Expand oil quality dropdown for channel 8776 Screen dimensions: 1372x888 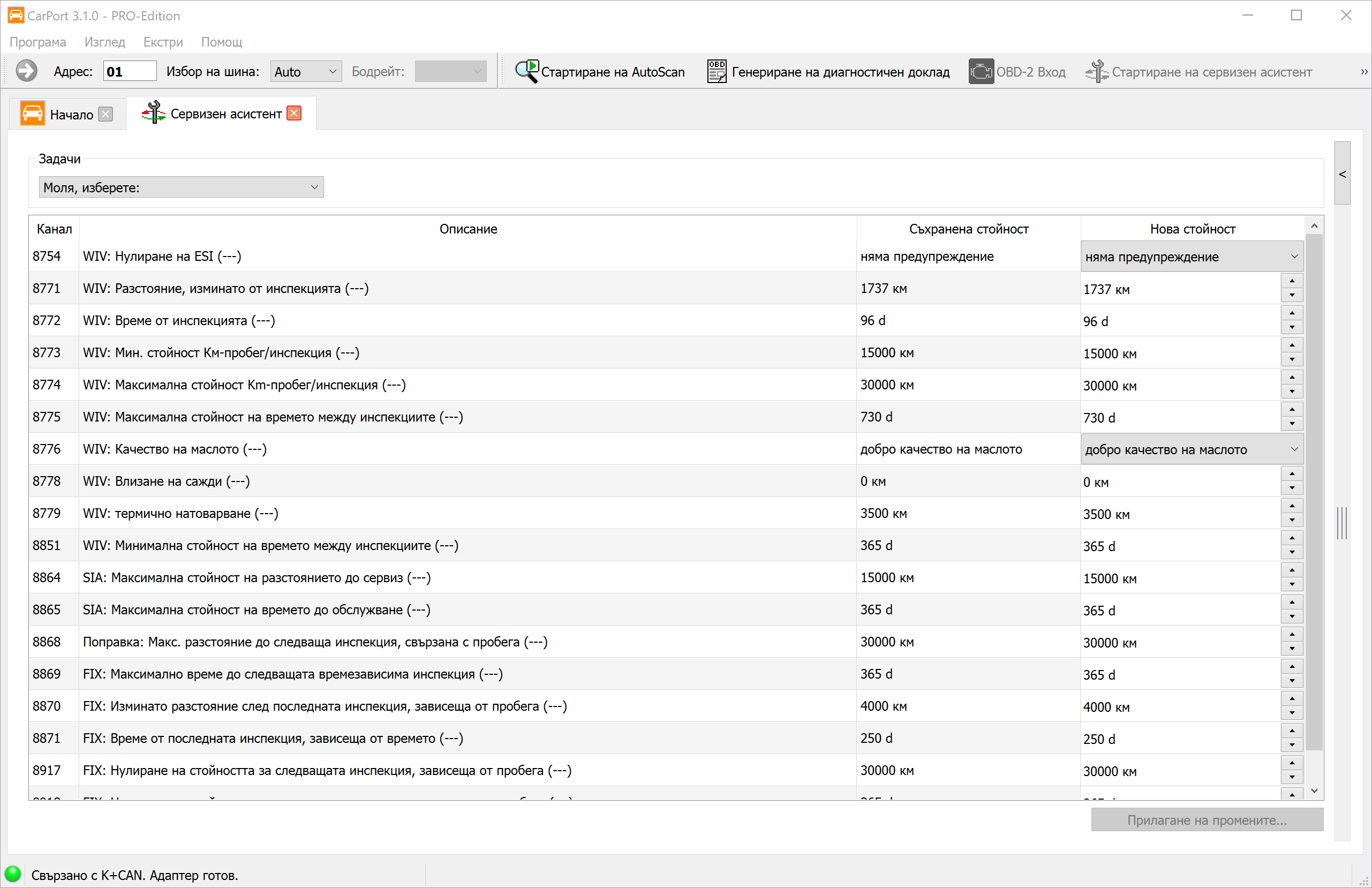(1294, 449)
